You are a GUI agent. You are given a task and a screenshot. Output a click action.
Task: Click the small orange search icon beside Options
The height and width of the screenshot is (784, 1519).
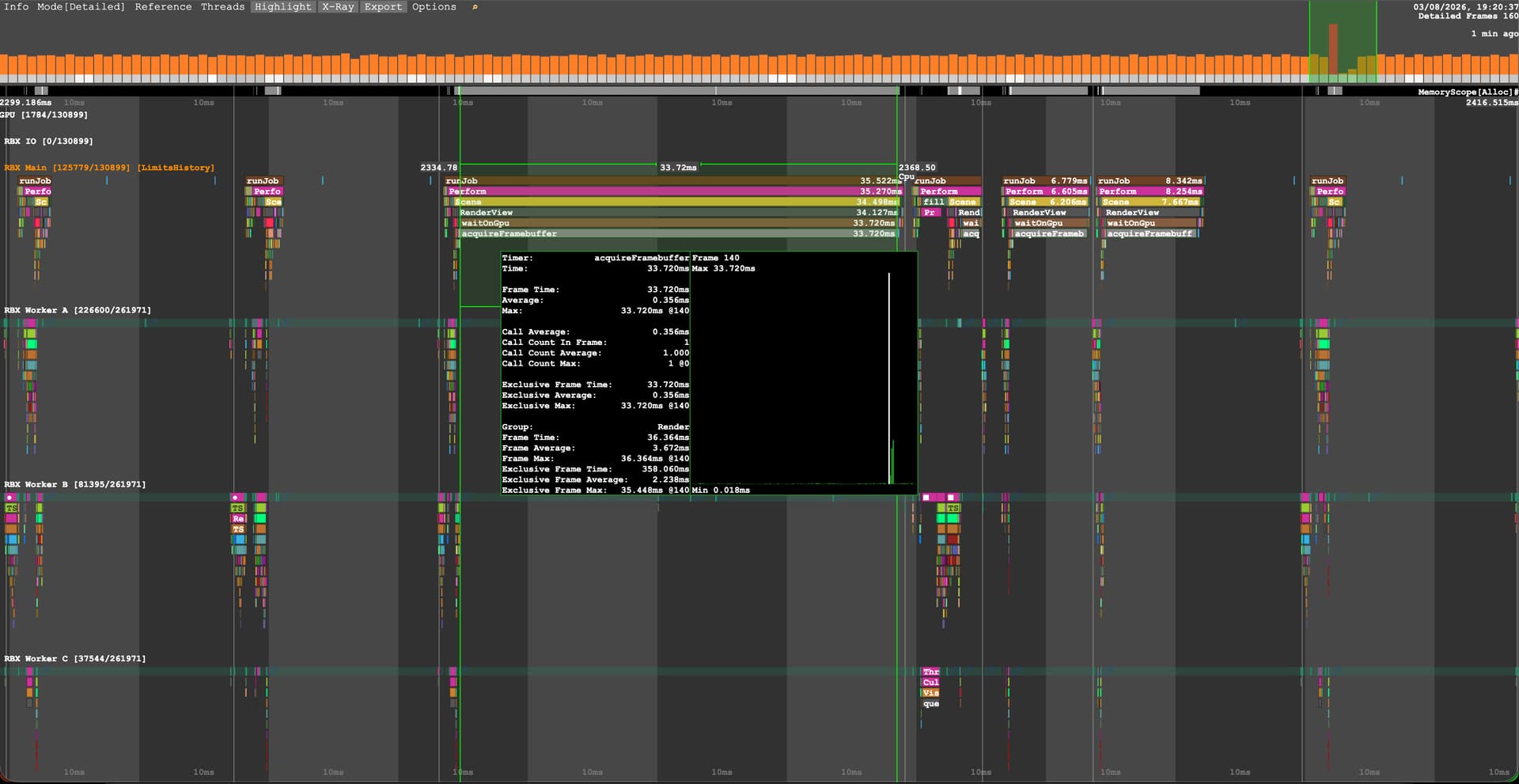(475, 7)
